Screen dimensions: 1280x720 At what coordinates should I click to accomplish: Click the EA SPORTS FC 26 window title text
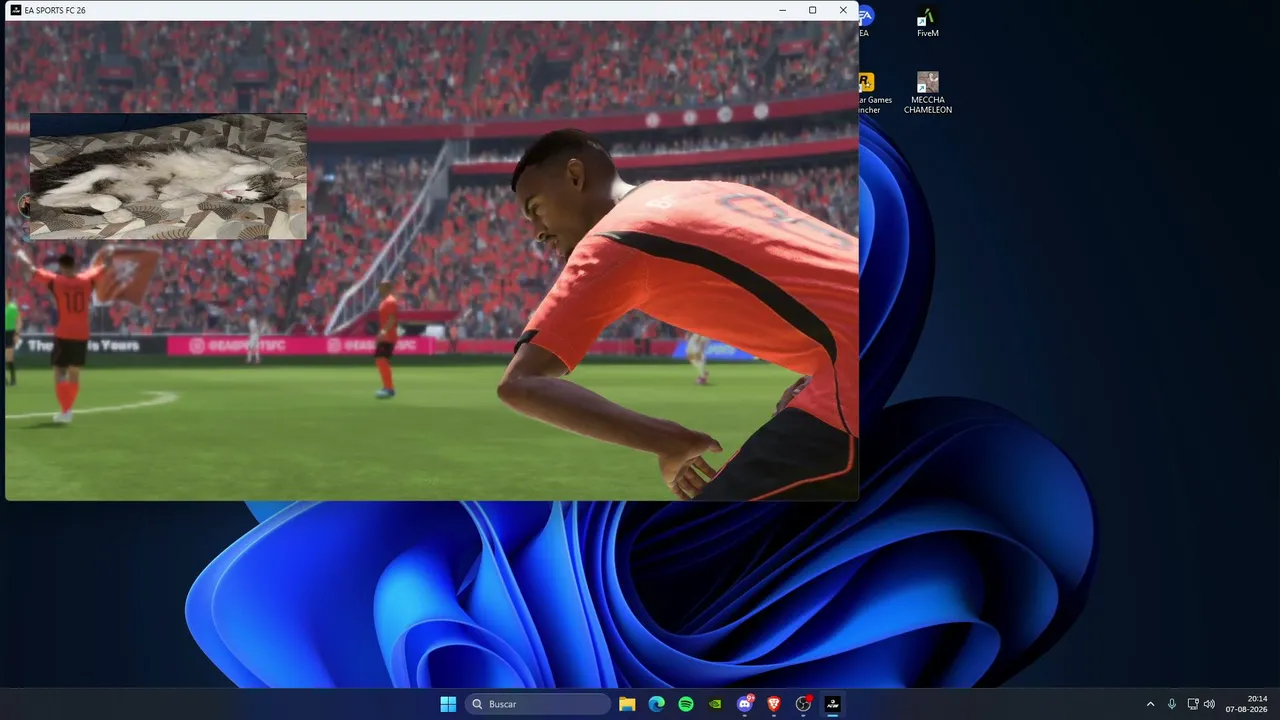point(55,10)
